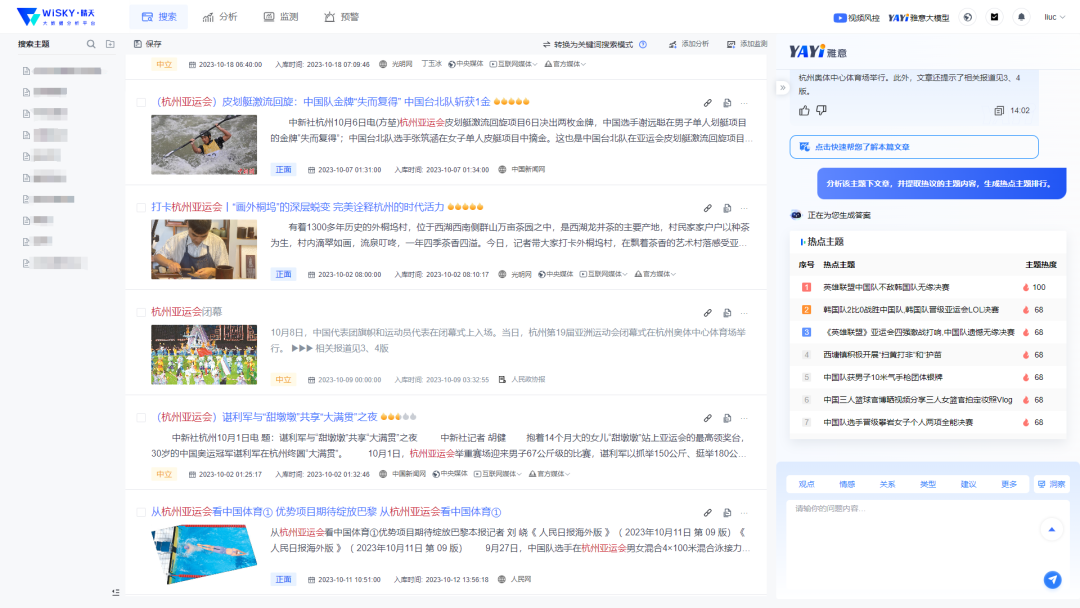
Task: Click the add-folder icon in 搜索主题 panel
Action: pyautogui.click(x=110, y=44)
